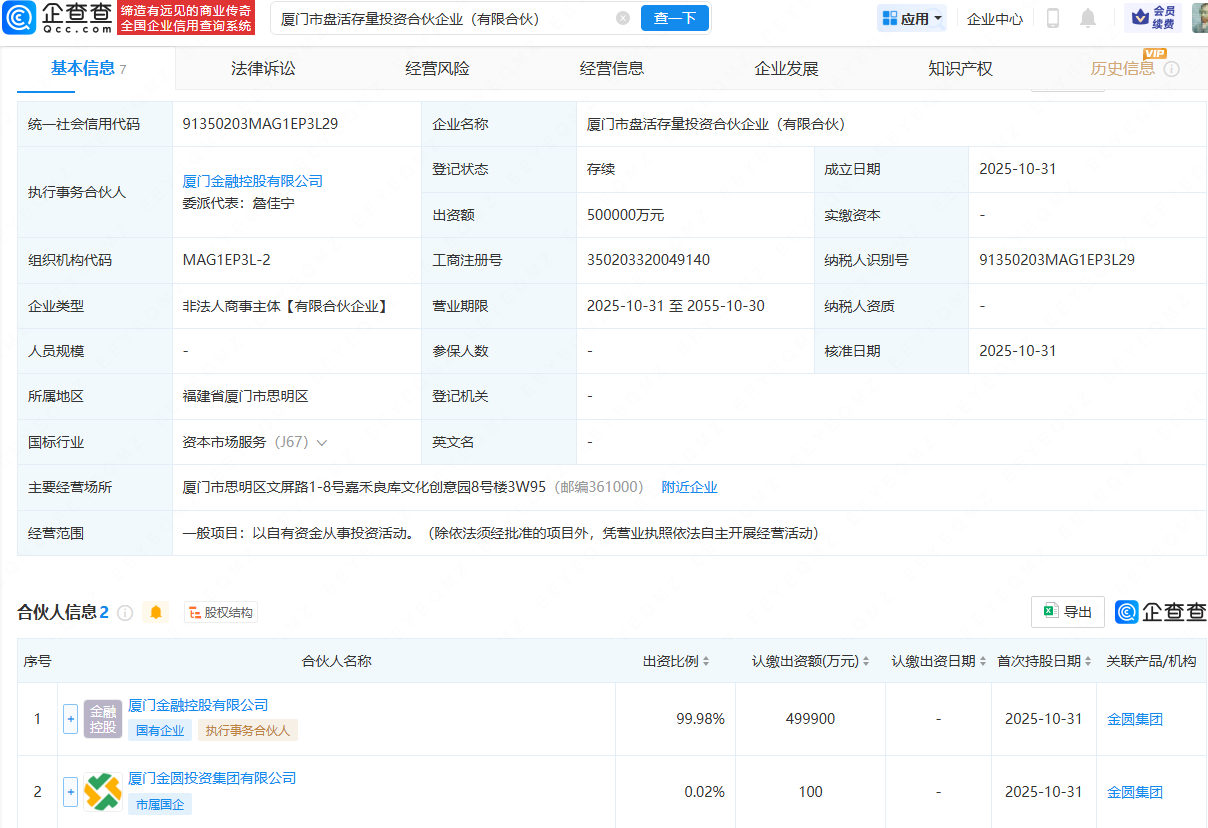1208x828 pixels.
Task: Click the info icon beside 历史信息
Action: (x=1172, y=69)
